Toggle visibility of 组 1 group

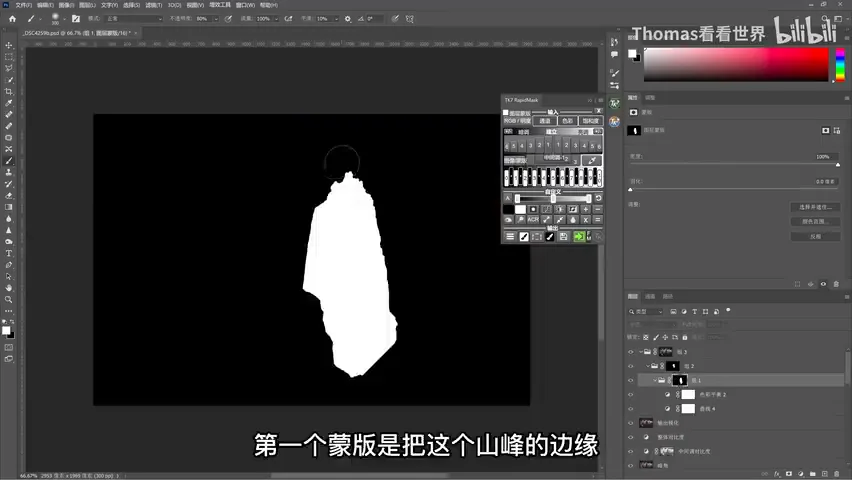coord(631,381)
